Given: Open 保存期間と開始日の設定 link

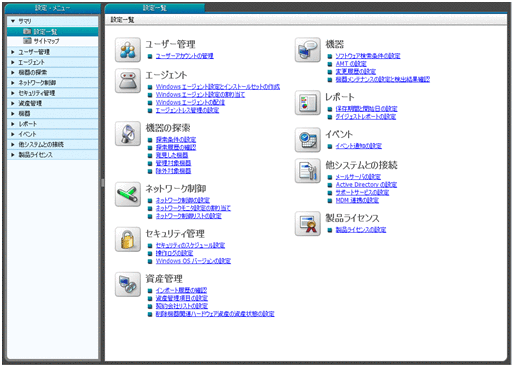Looking at the screenshot, I should 366,109.
